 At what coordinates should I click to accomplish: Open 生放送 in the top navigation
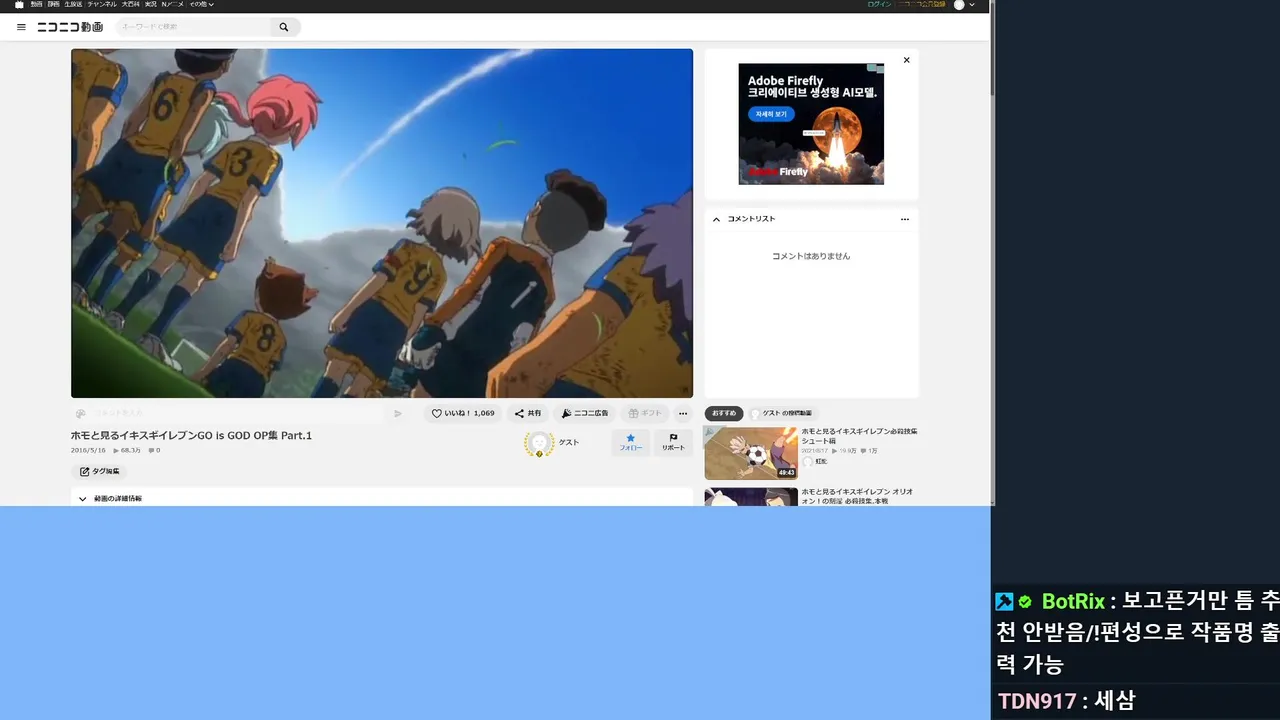click(x=73, y=5)
